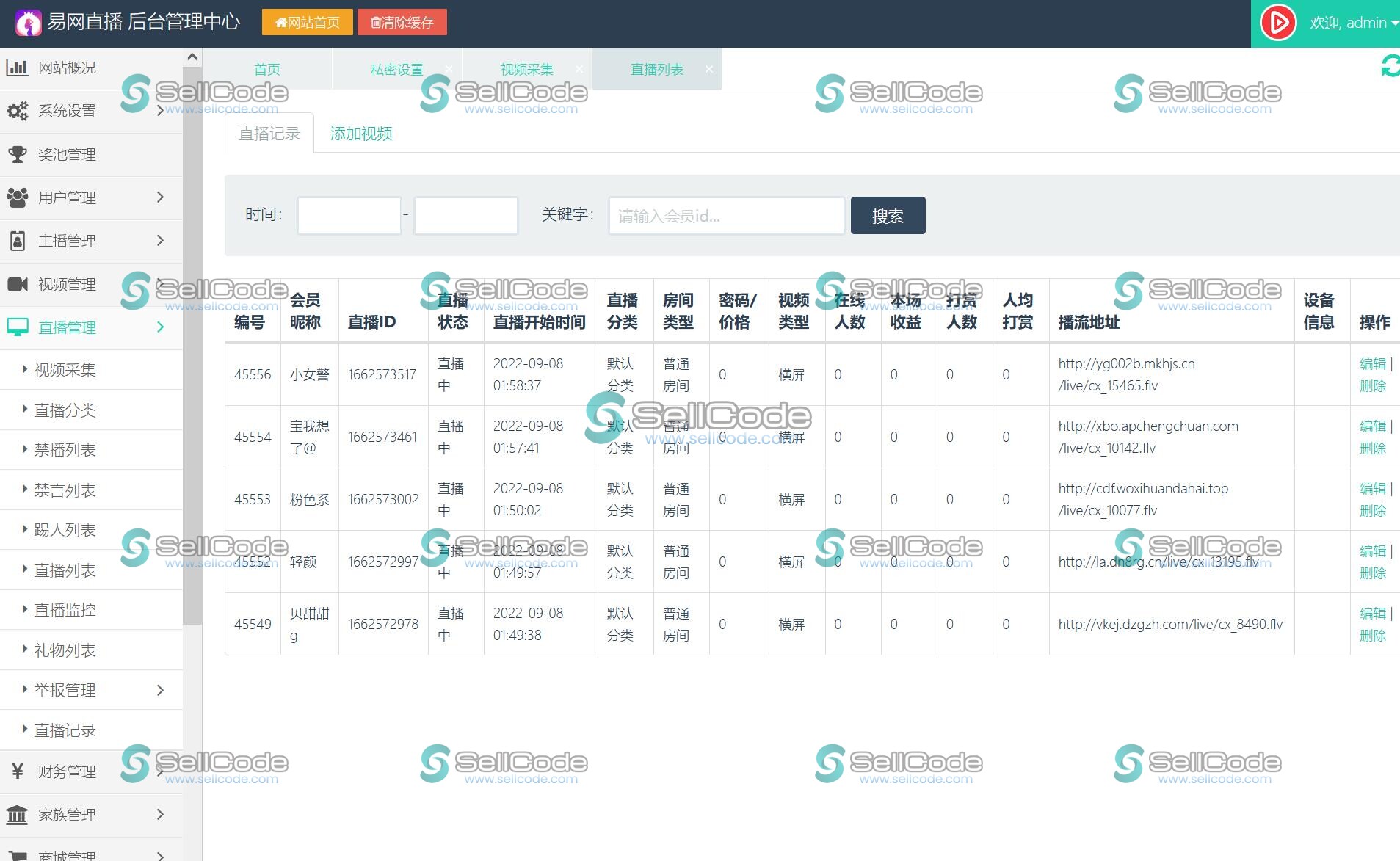This screenshot has width=1400, height=861.
Task: Expand the 系统设置 menu chevron
Action: click(x=160, y=111)
